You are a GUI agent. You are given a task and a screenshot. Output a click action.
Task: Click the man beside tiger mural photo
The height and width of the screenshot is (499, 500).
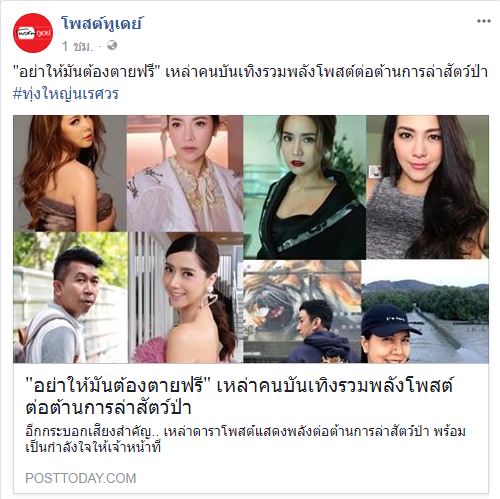[302, 311]
